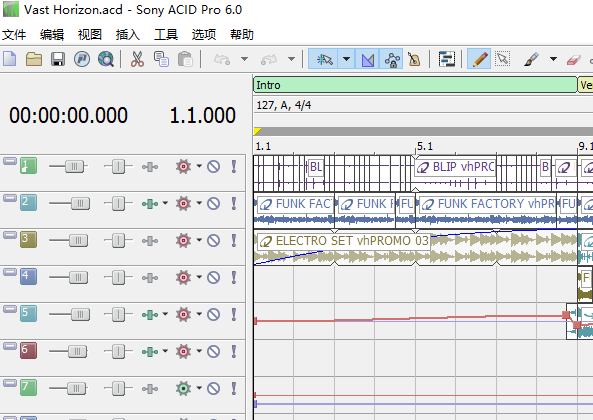This screenshot has width=593, height=420.
Task: Open track 1 FX gear icon
Action: 183,166
